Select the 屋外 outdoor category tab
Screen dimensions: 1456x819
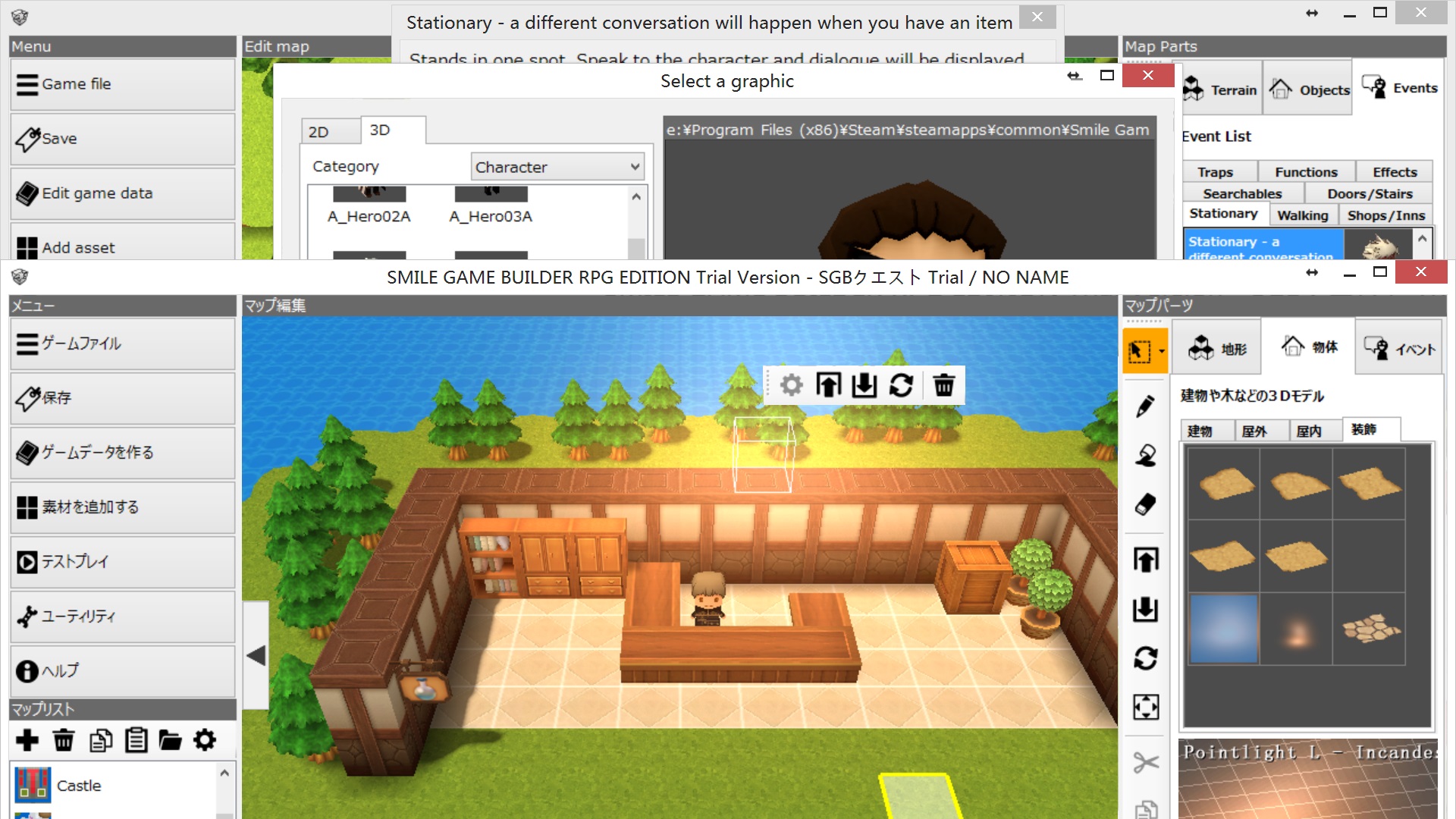pos(1263,431)
